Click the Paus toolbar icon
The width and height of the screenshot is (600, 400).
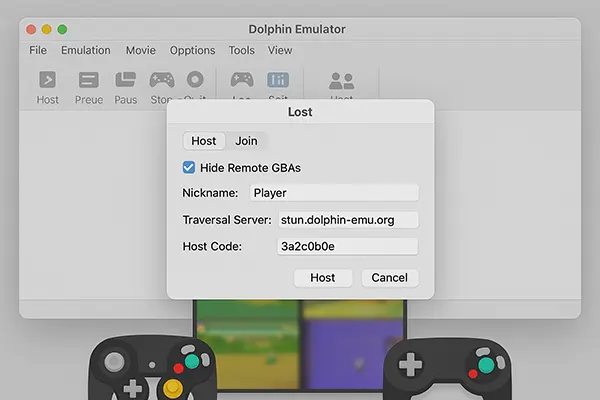pyautogui.click(x=126, y=80)
